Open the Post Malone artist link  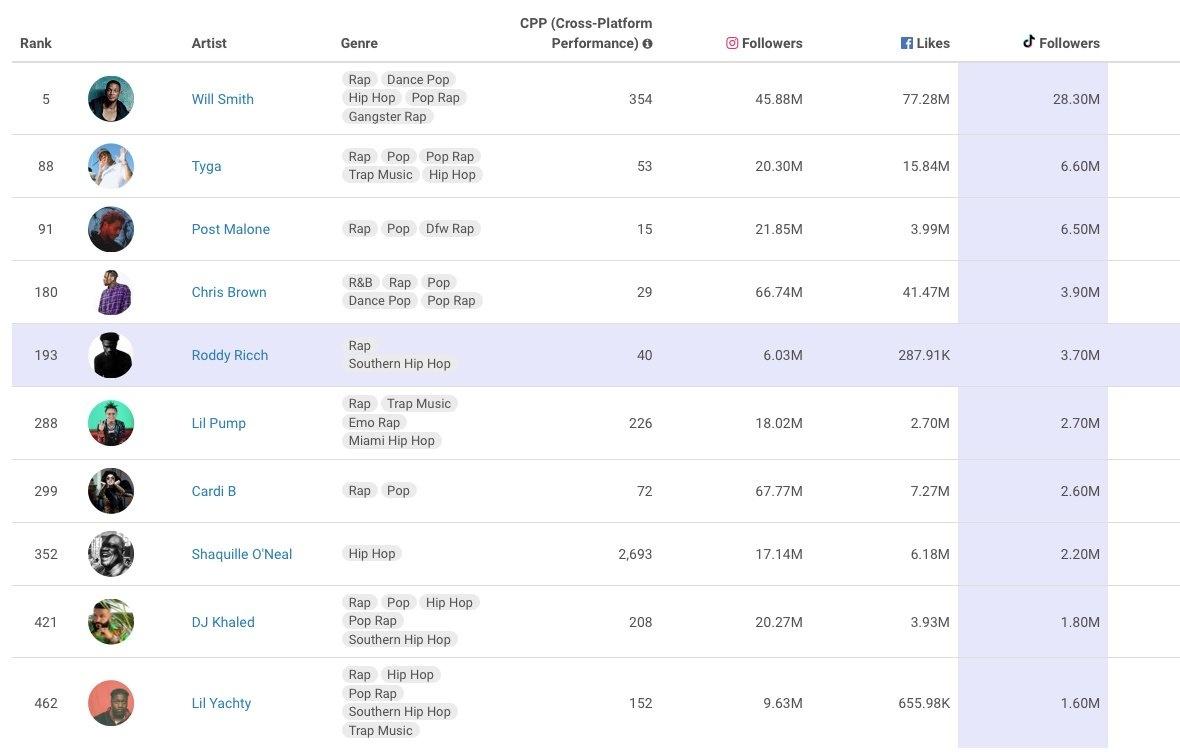click(x=230, y=230)
